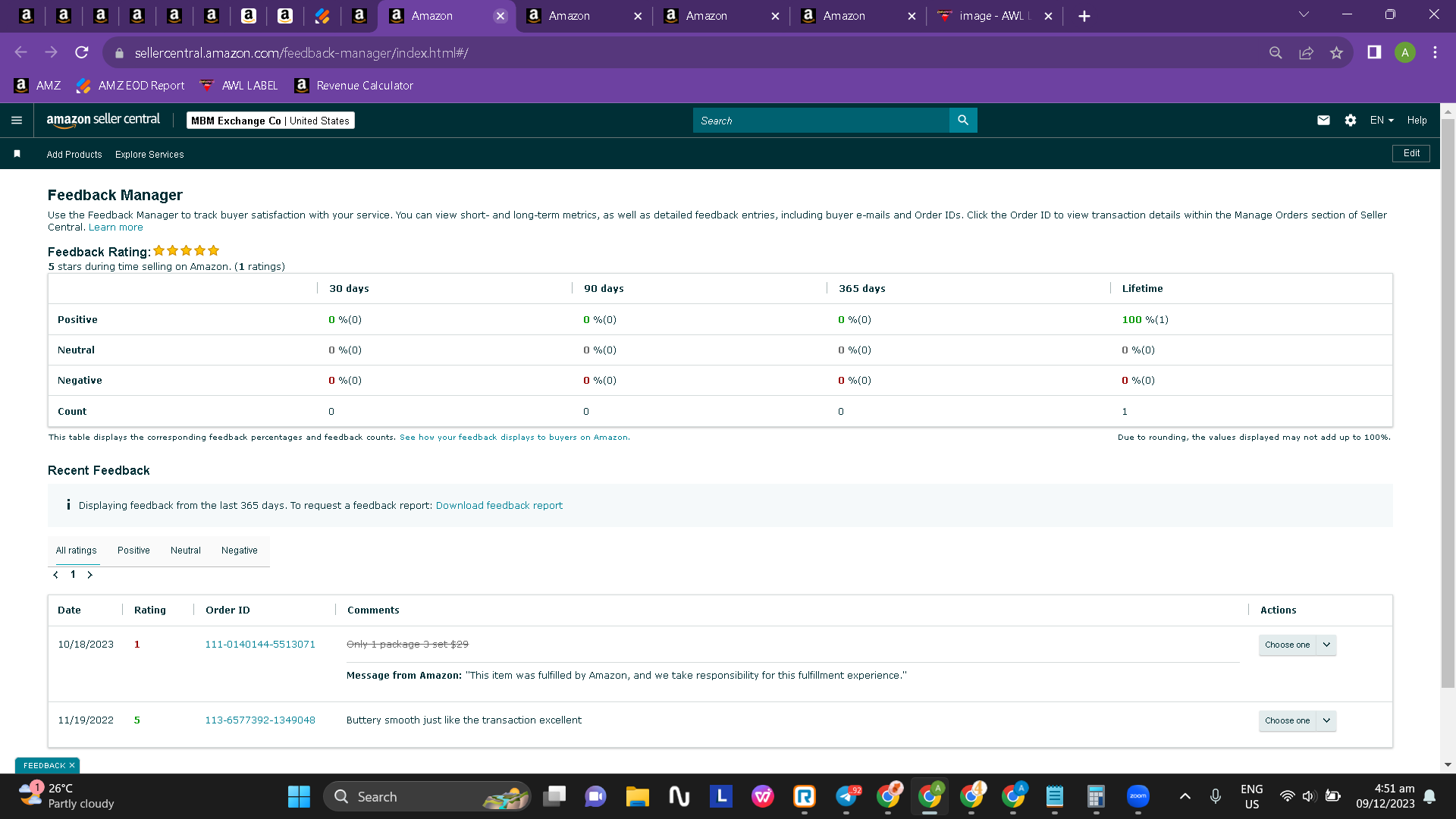
Task: Click the browser share icon
Action: [1306, 52]
